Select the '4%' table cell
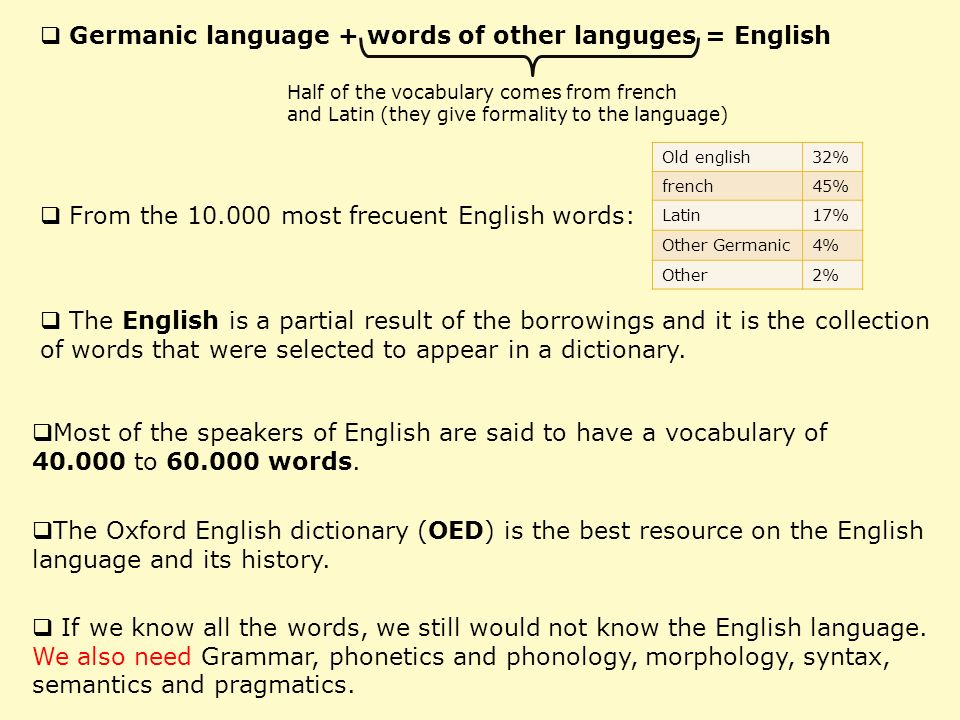 click(832, 246)
